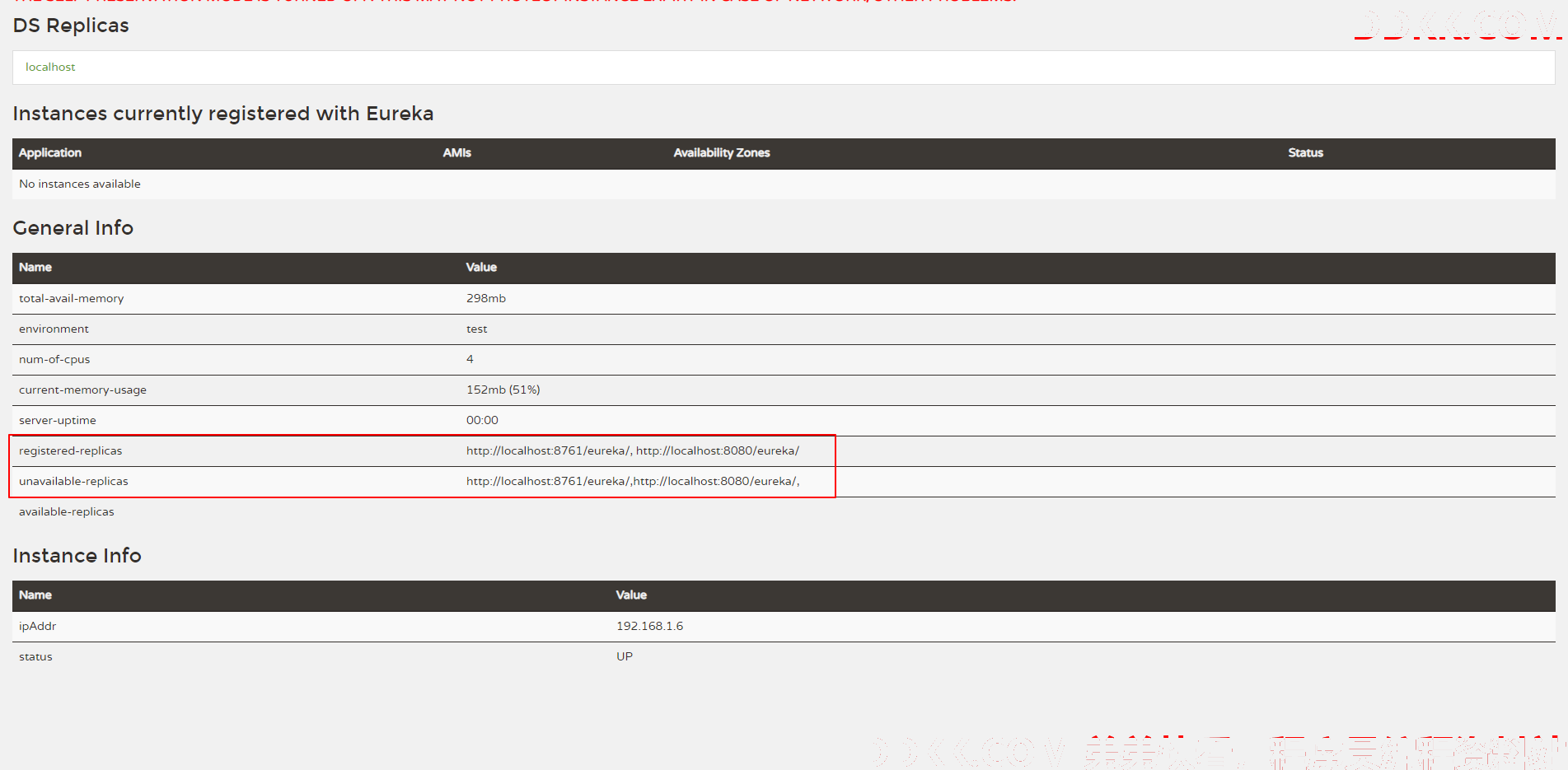
Task: Click the Application column header
Action: tap(50, 153)
